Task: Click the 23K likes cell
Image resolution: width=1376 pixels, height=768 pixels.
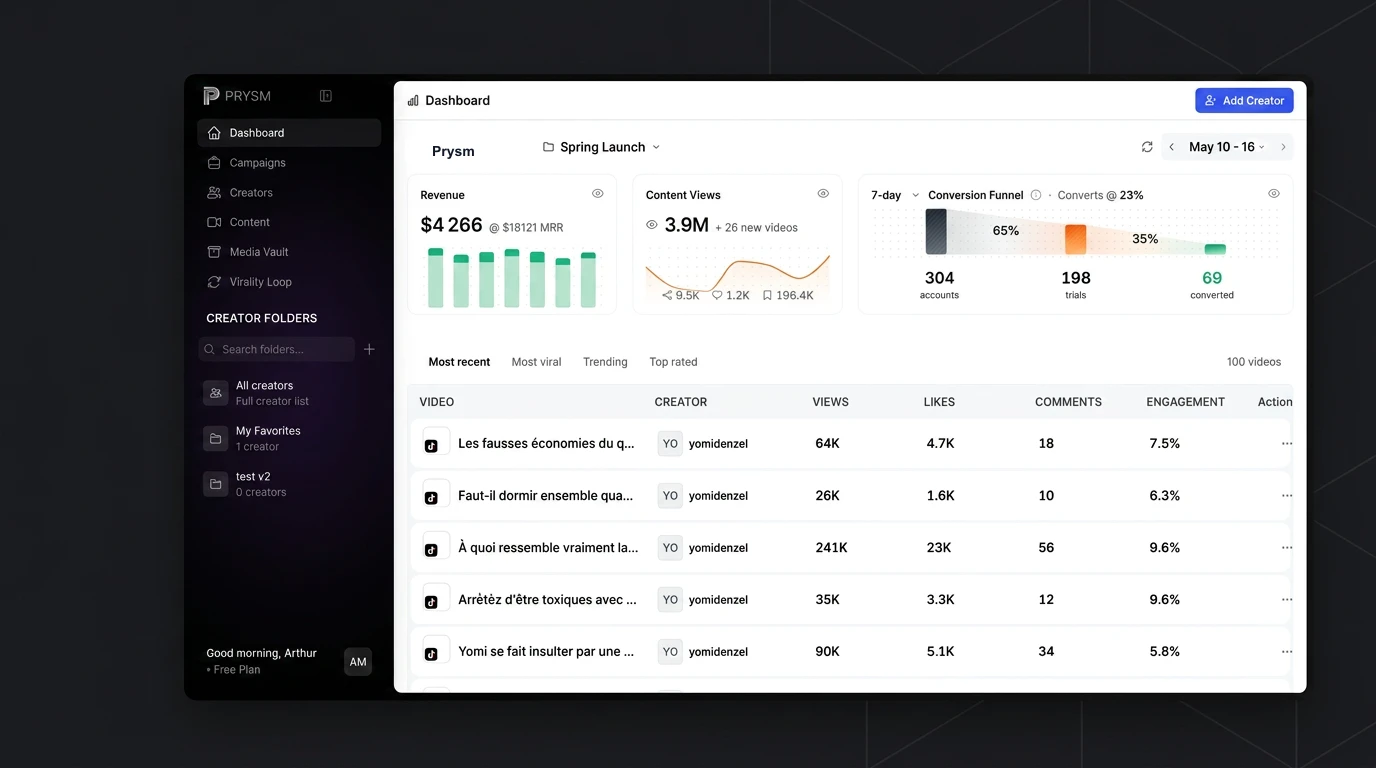Action: pyautogui.click(x=939, y=548)
